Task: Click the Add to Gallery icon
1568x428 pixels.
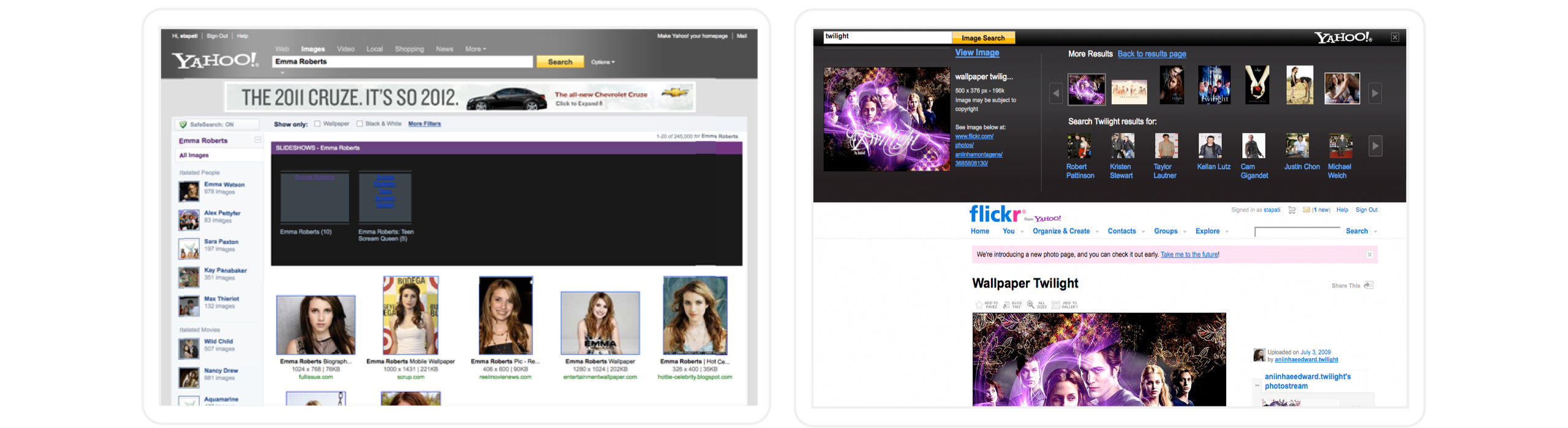Action: tap(1056, 305)
